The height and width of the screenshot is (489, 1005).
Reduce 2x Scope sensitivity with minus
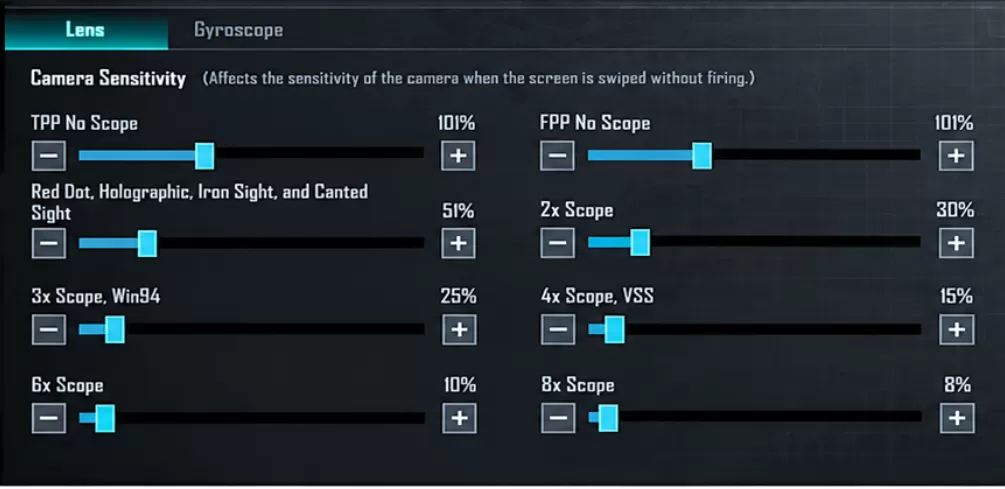coord(558,244)
